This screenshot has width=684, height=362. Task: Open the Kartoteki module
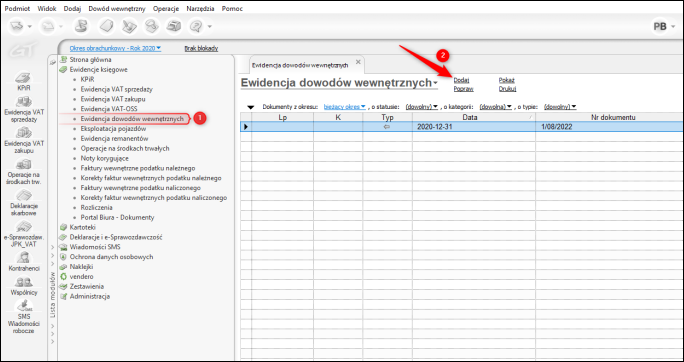pyautogui.click(x=82, y=227)
